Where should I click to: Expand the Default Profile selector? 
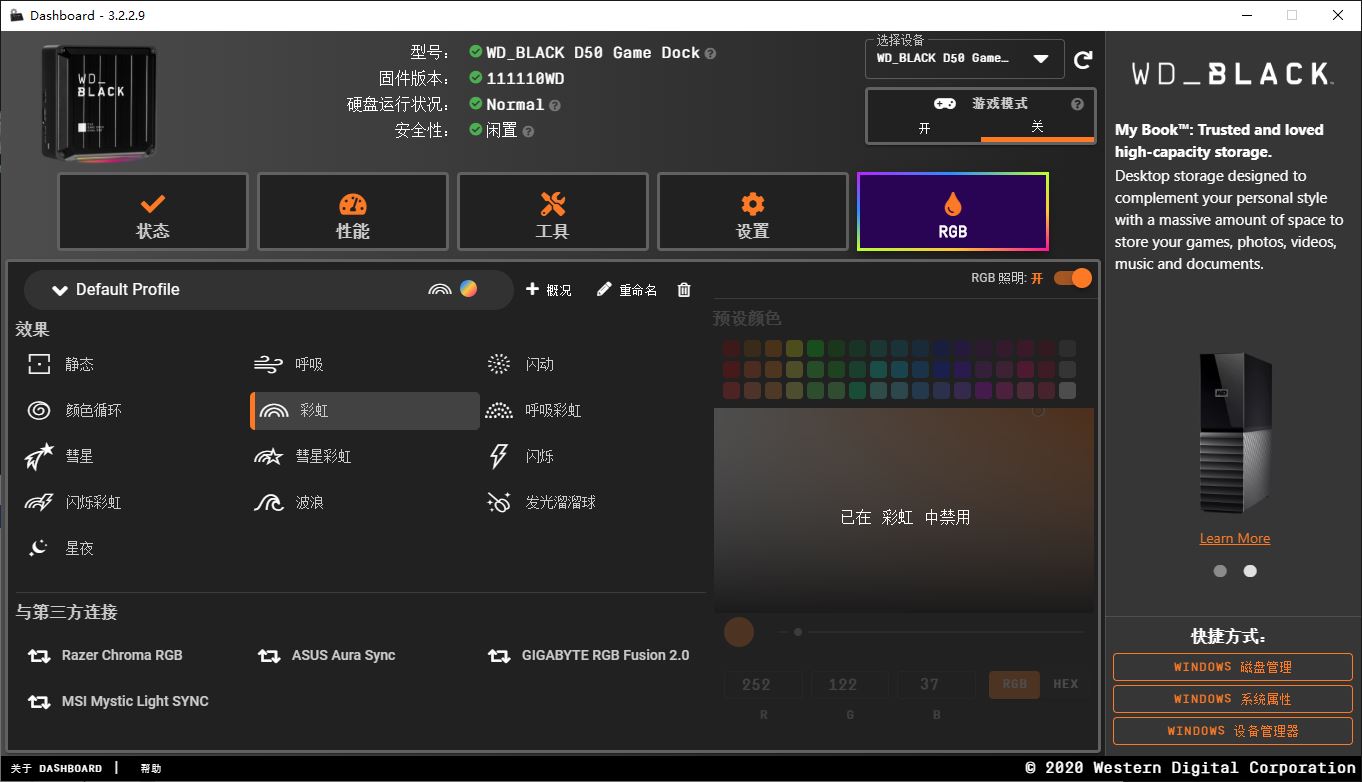pyautogui.click(x=268, y=290)
